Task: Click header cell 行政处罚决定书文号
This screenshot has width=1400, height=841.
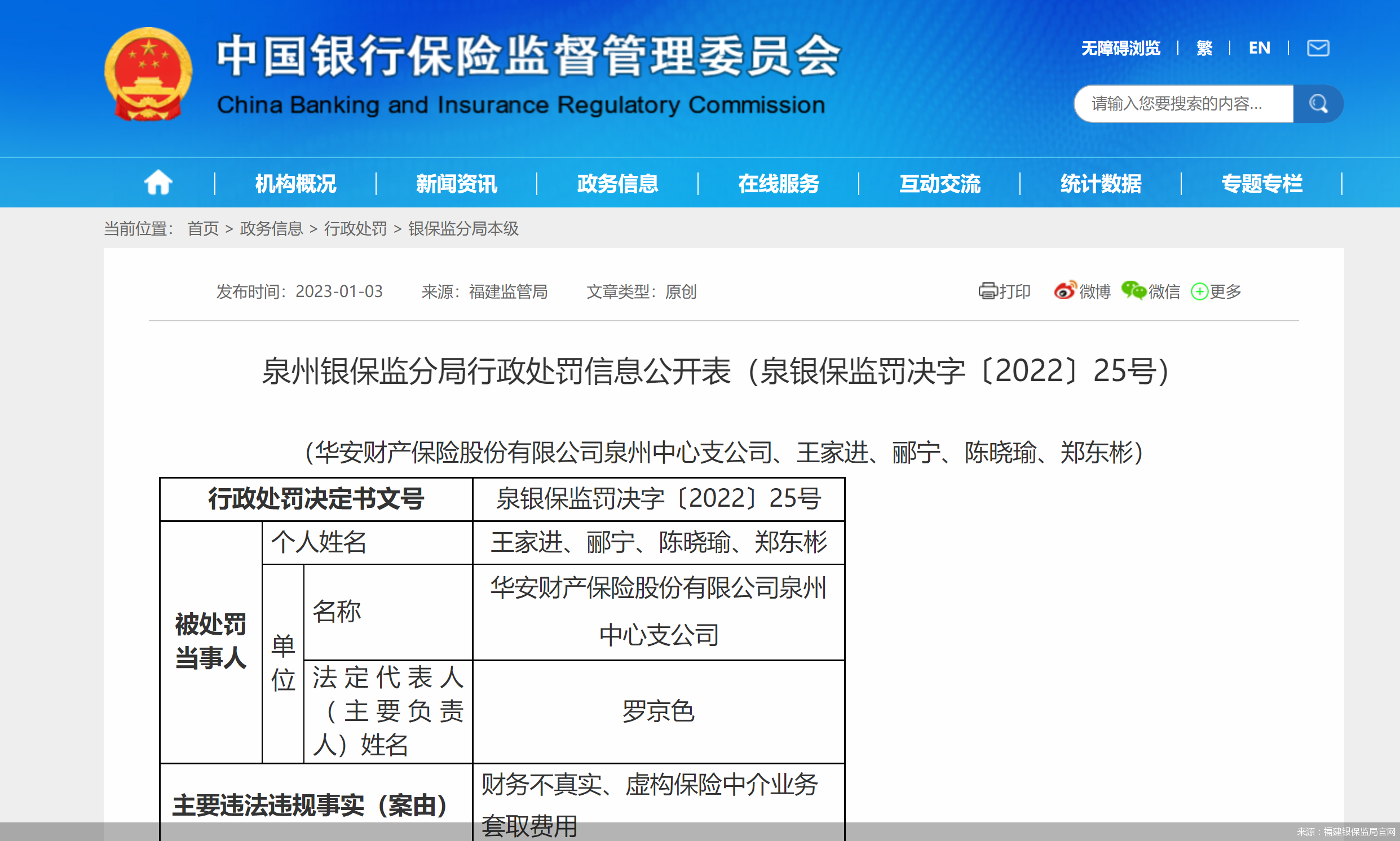Action: coord(316,499)
